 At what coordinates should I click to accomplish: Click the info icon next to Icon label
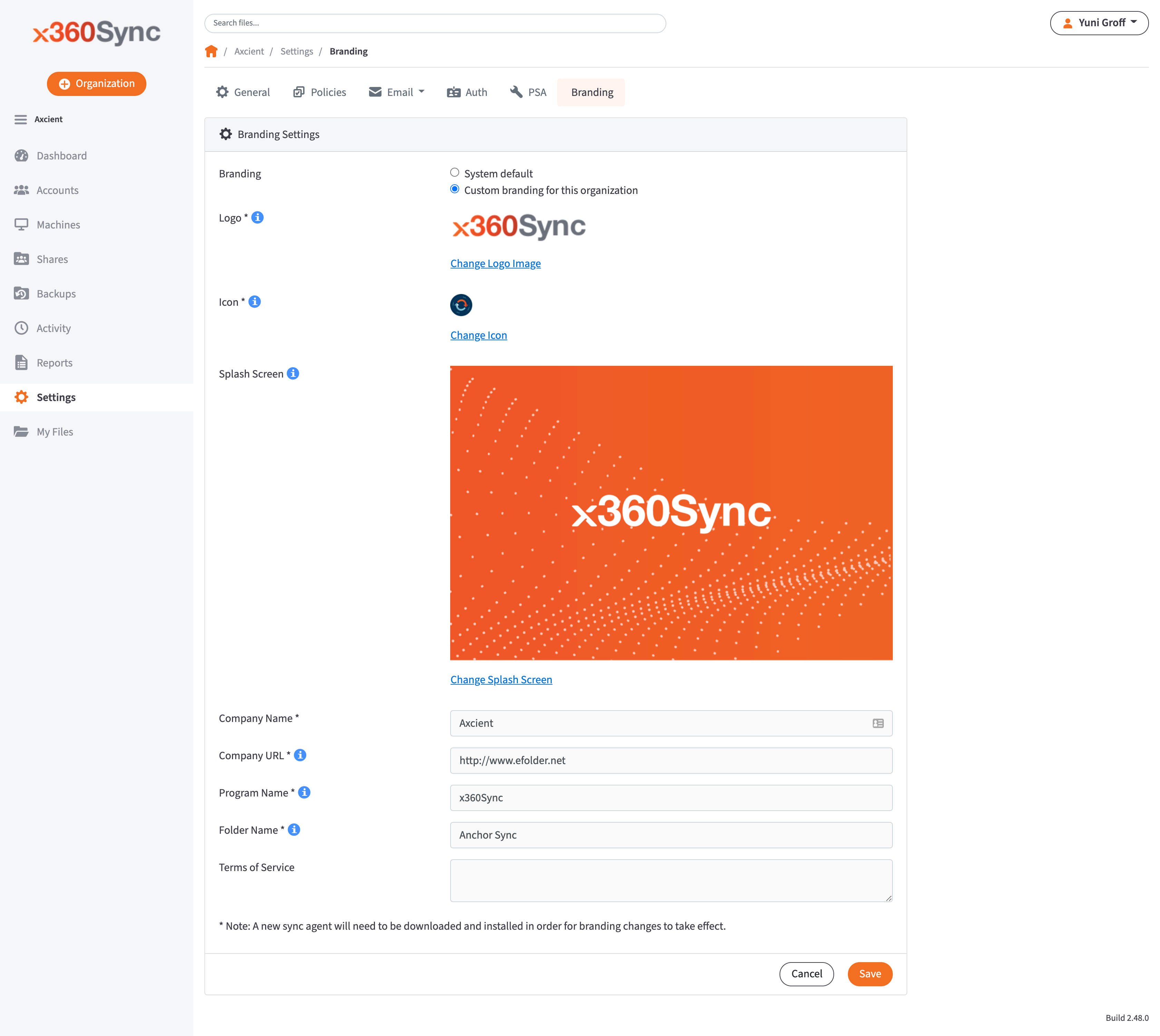pyautogui.click(x=254, y=302)
